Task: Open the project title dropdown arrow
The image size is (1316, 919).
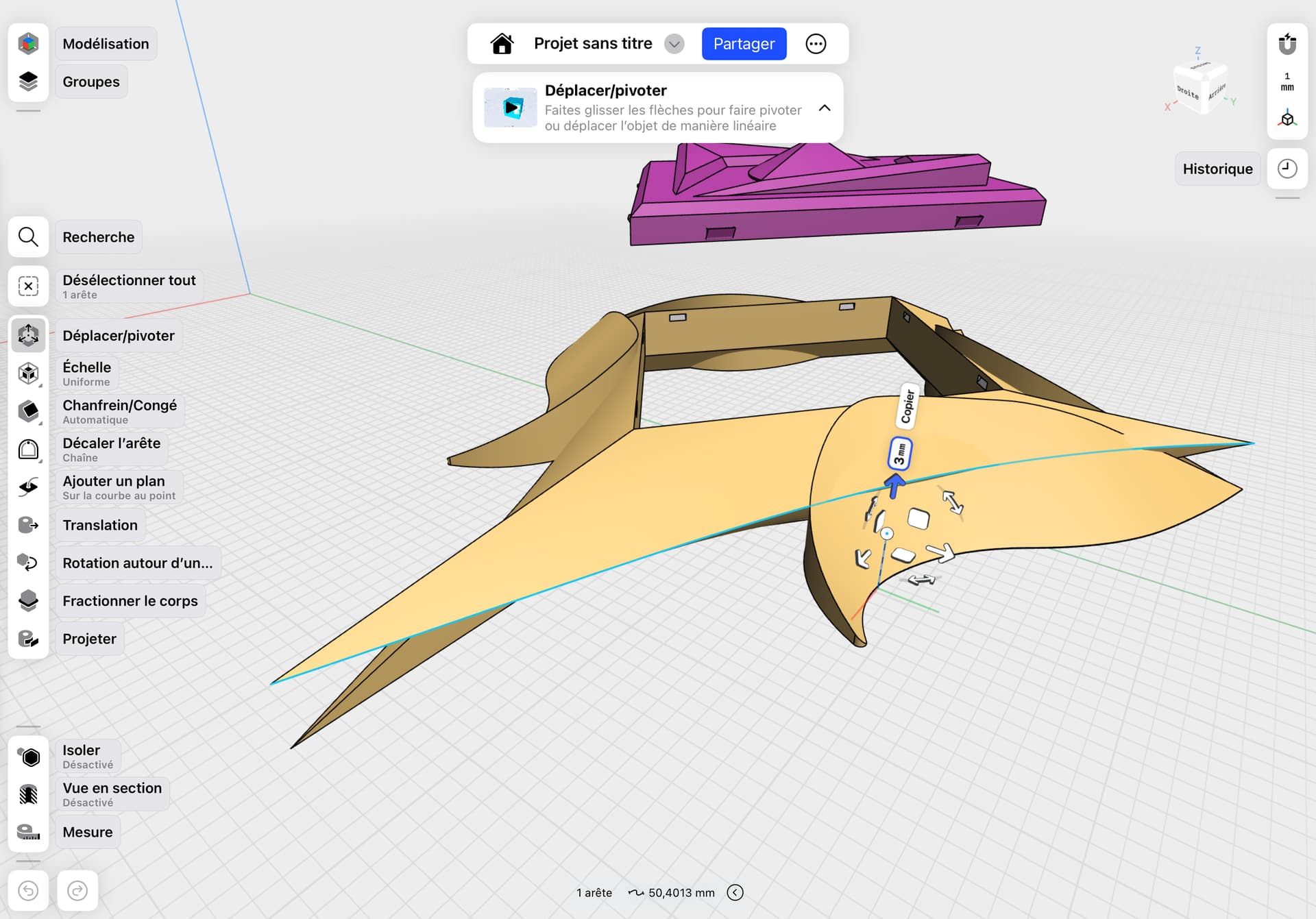Action: coord(674,44)
